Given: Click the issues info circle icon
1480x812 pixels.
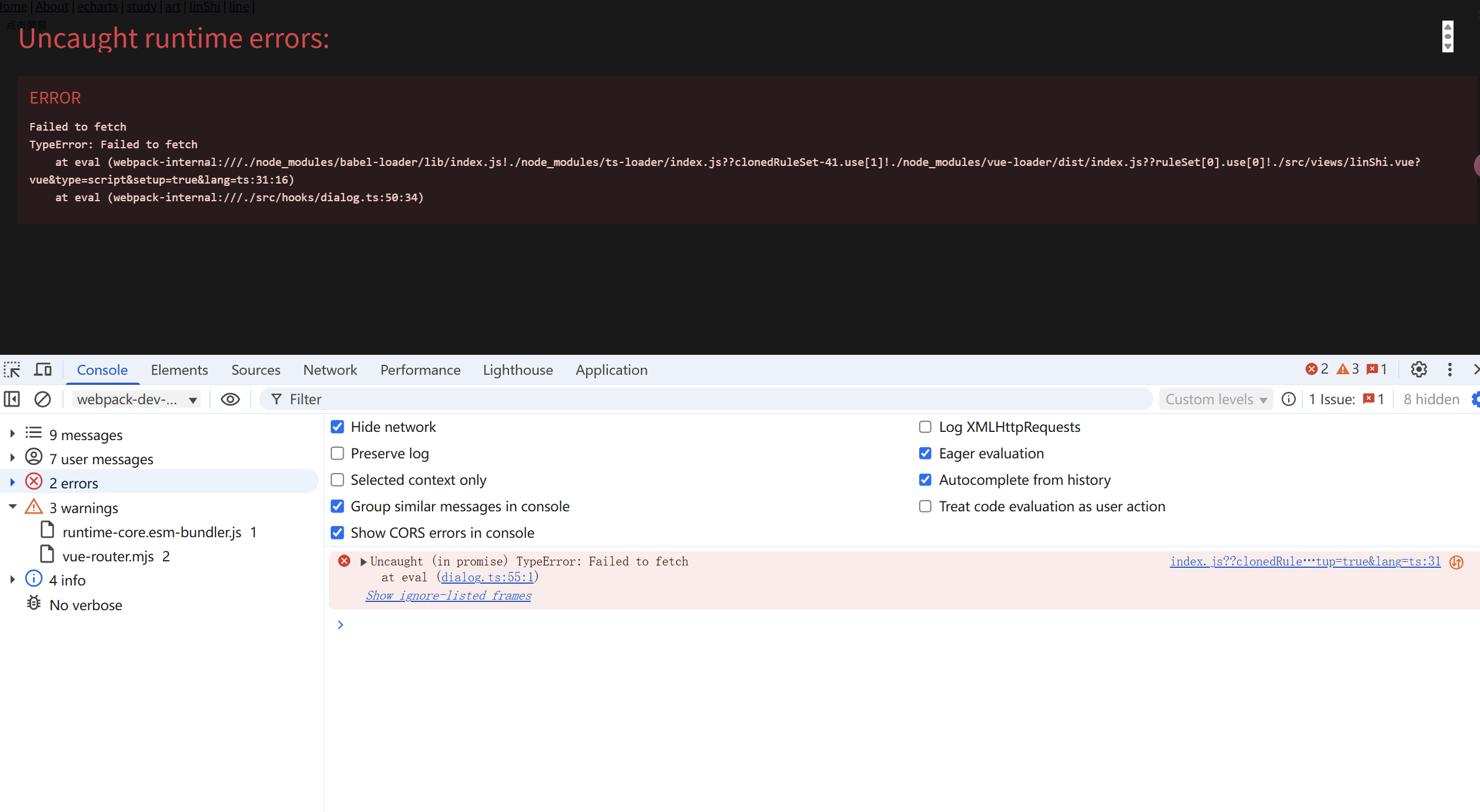Looking at the screenshot, I should [x=1289, y=399].
